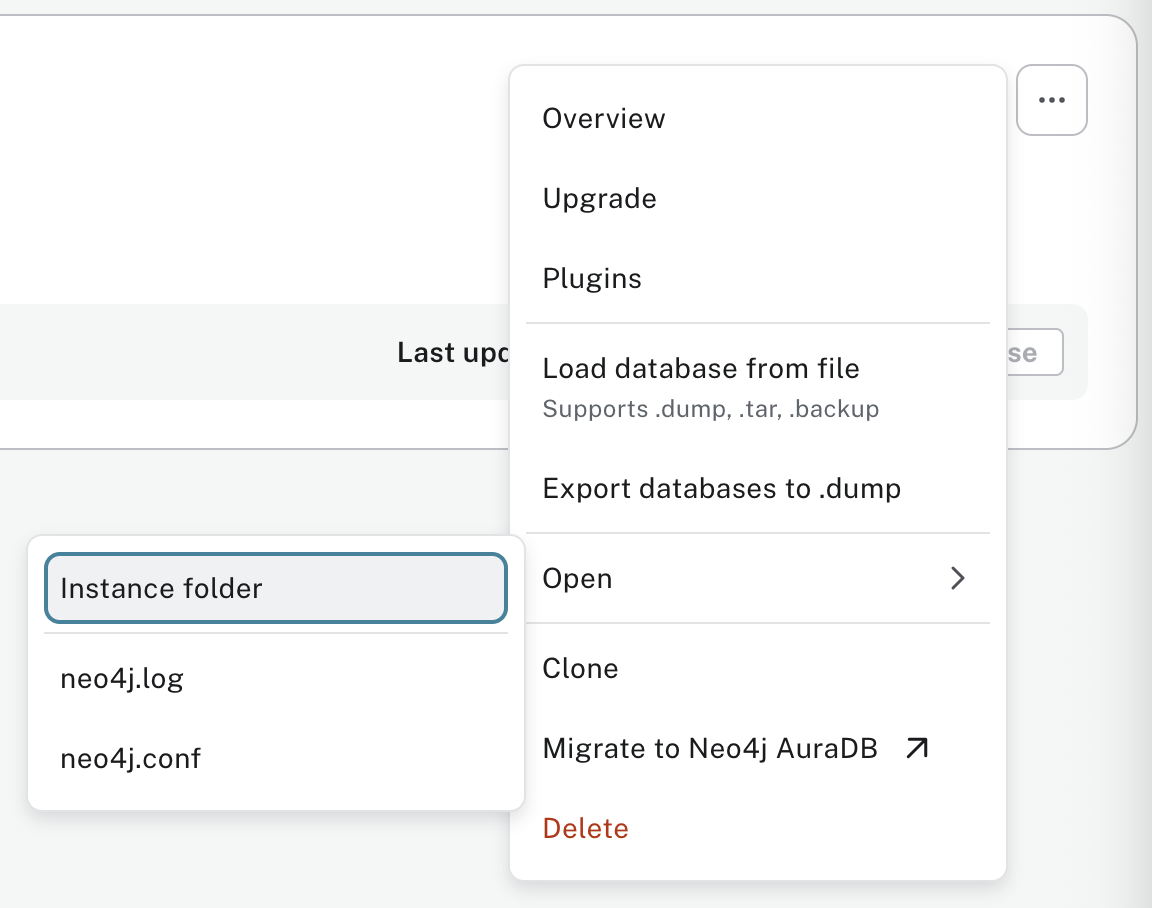Click the grey page background below the submenu
The width and height of the screenshot is (1152, 908).
click(x=250, y=860)
